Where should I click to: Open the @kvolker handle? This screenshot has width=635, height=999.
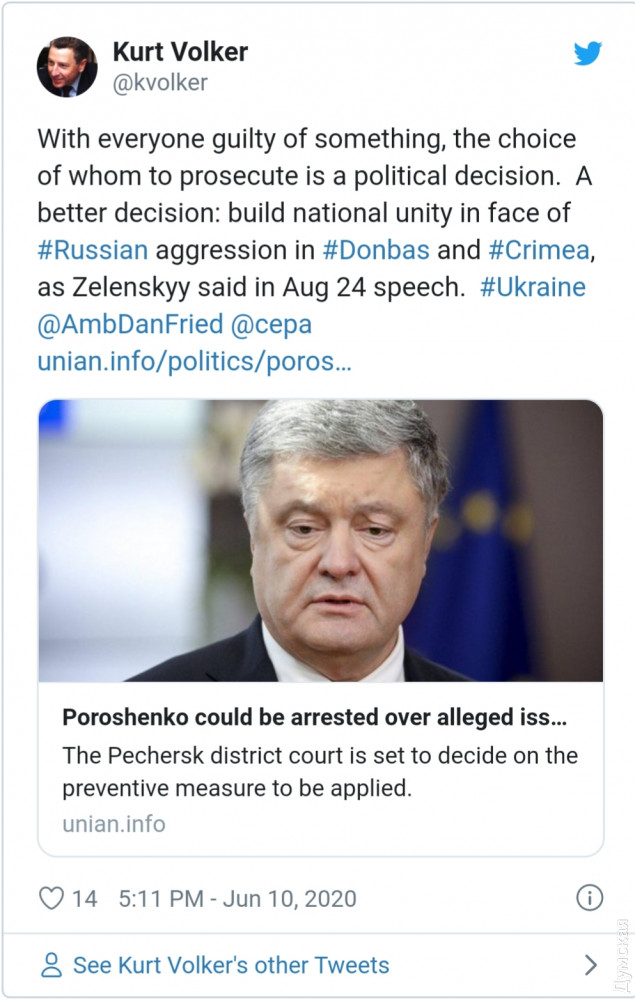(160, 83)
